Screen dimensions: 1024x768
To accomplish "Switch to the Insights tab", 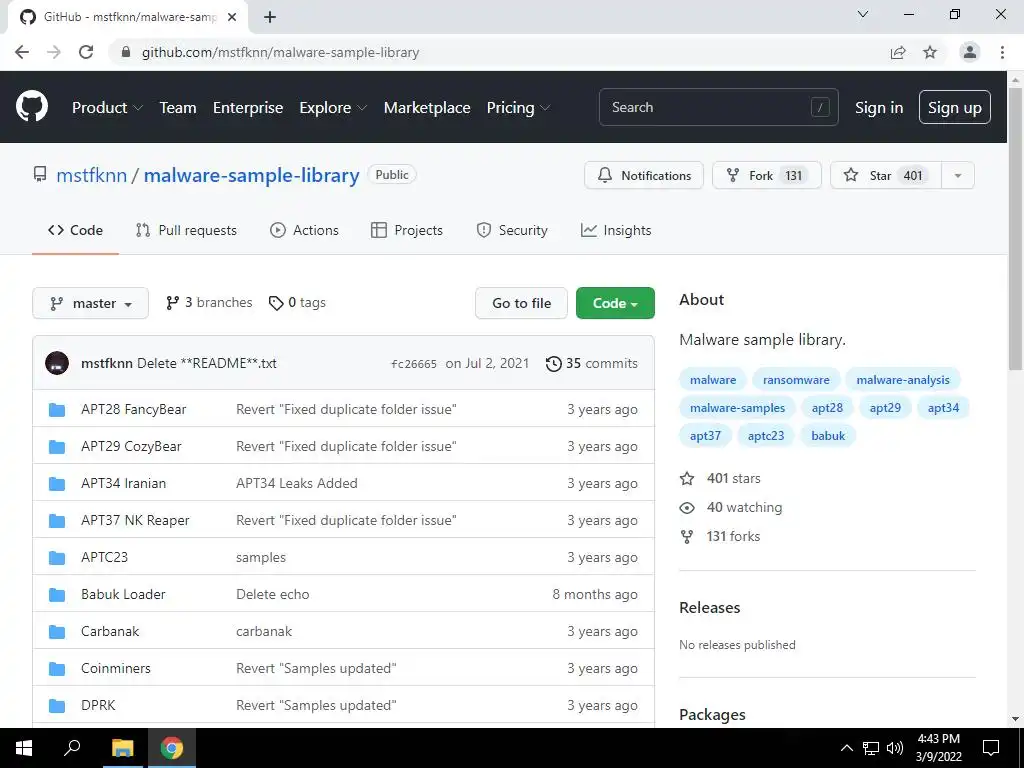I will [616, 231].
